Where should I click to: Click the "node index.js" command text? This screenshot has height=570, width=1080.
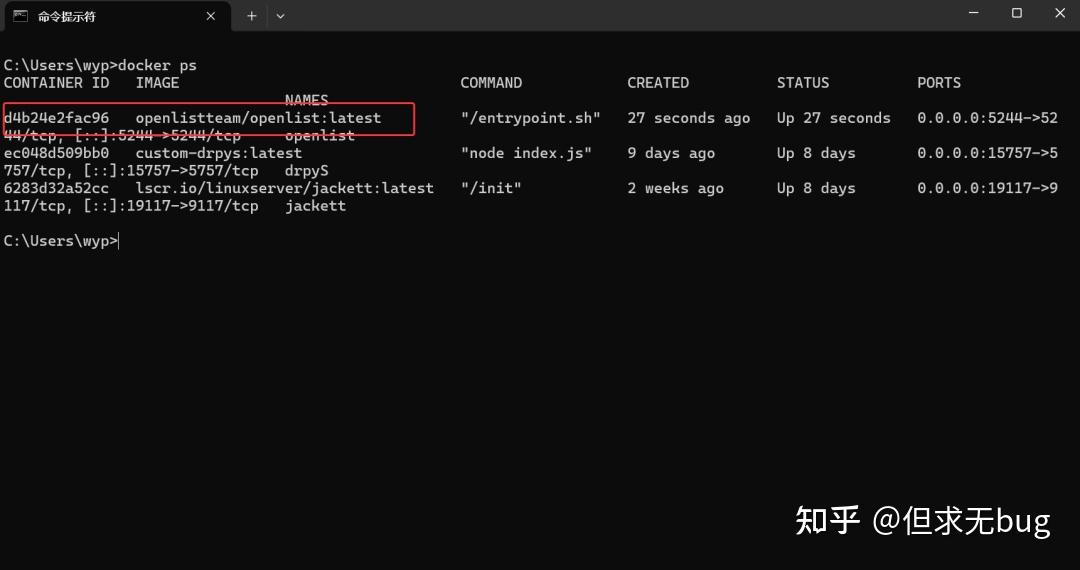tap(526, 153)
